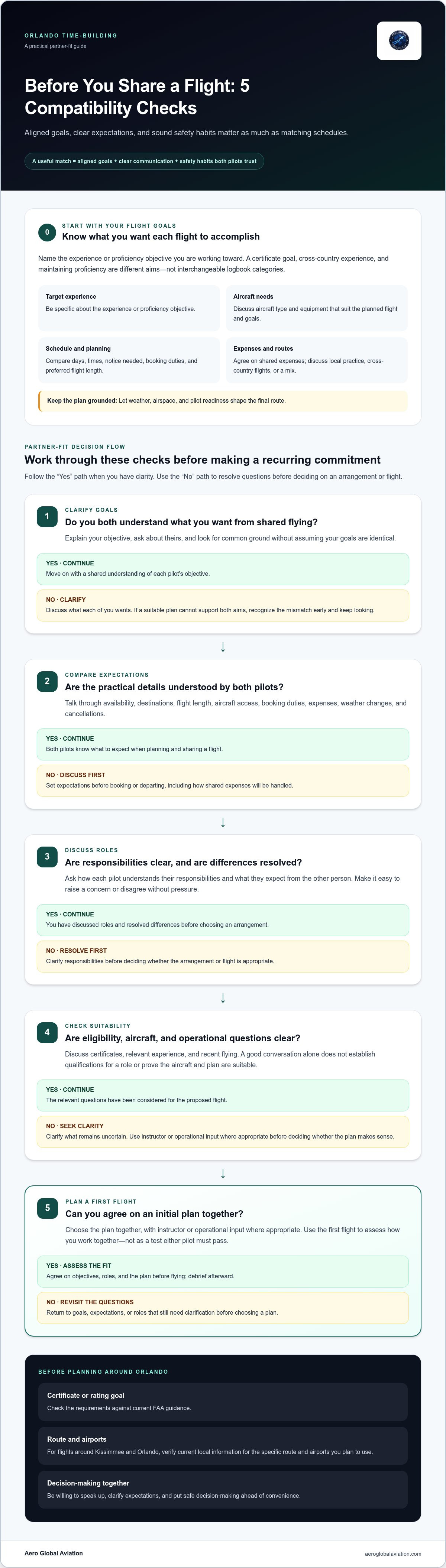Click the step 2 number badge
The width and height of the screenshot is (446, 1568).
point(47,681)
